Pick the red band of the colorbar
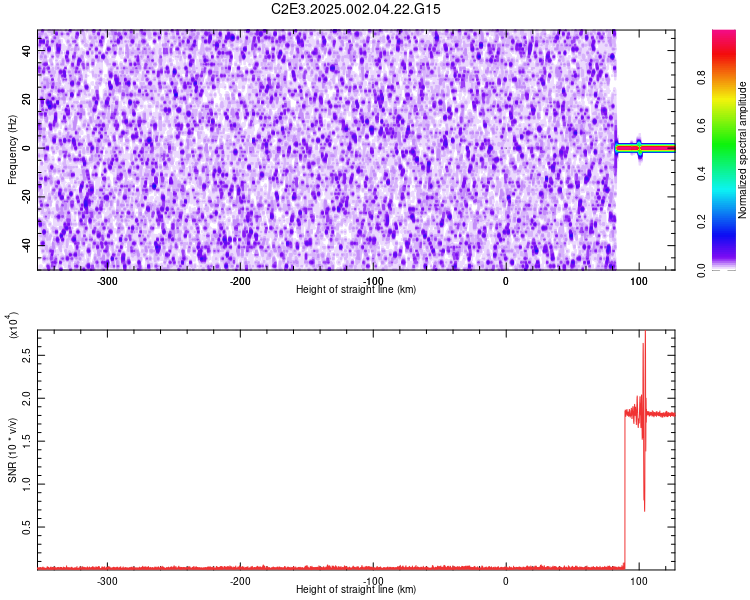Screen dimensions: 750x600 (724, 53)
